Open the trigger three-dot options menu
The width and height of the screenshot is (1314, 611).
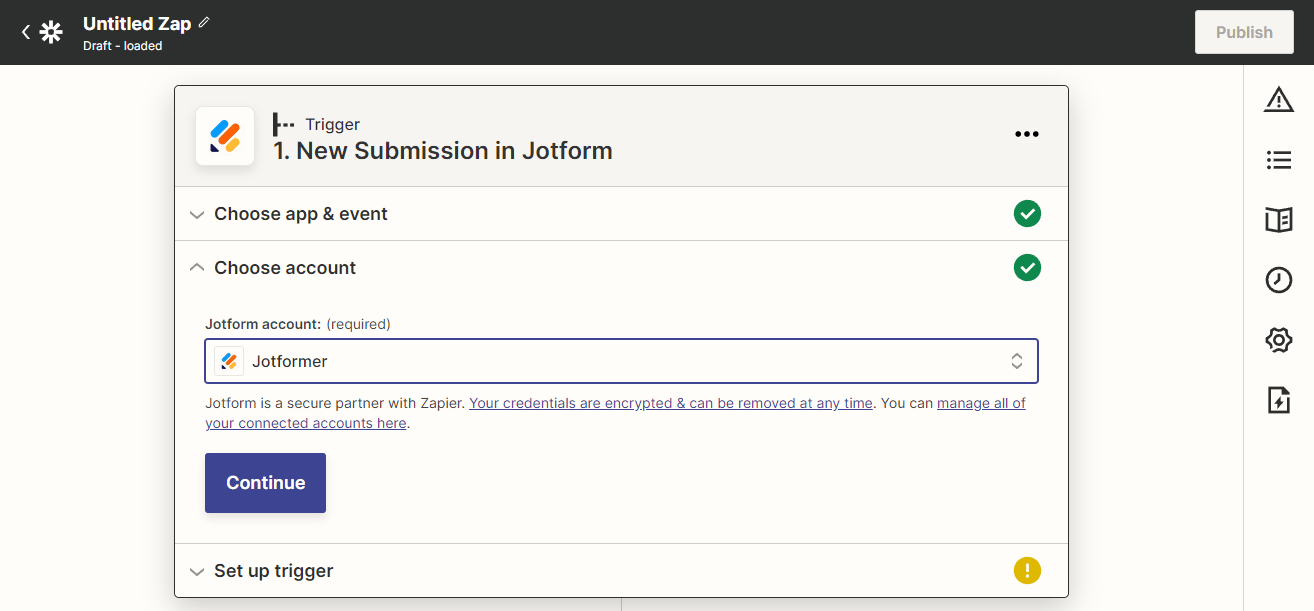point(1027,134)
